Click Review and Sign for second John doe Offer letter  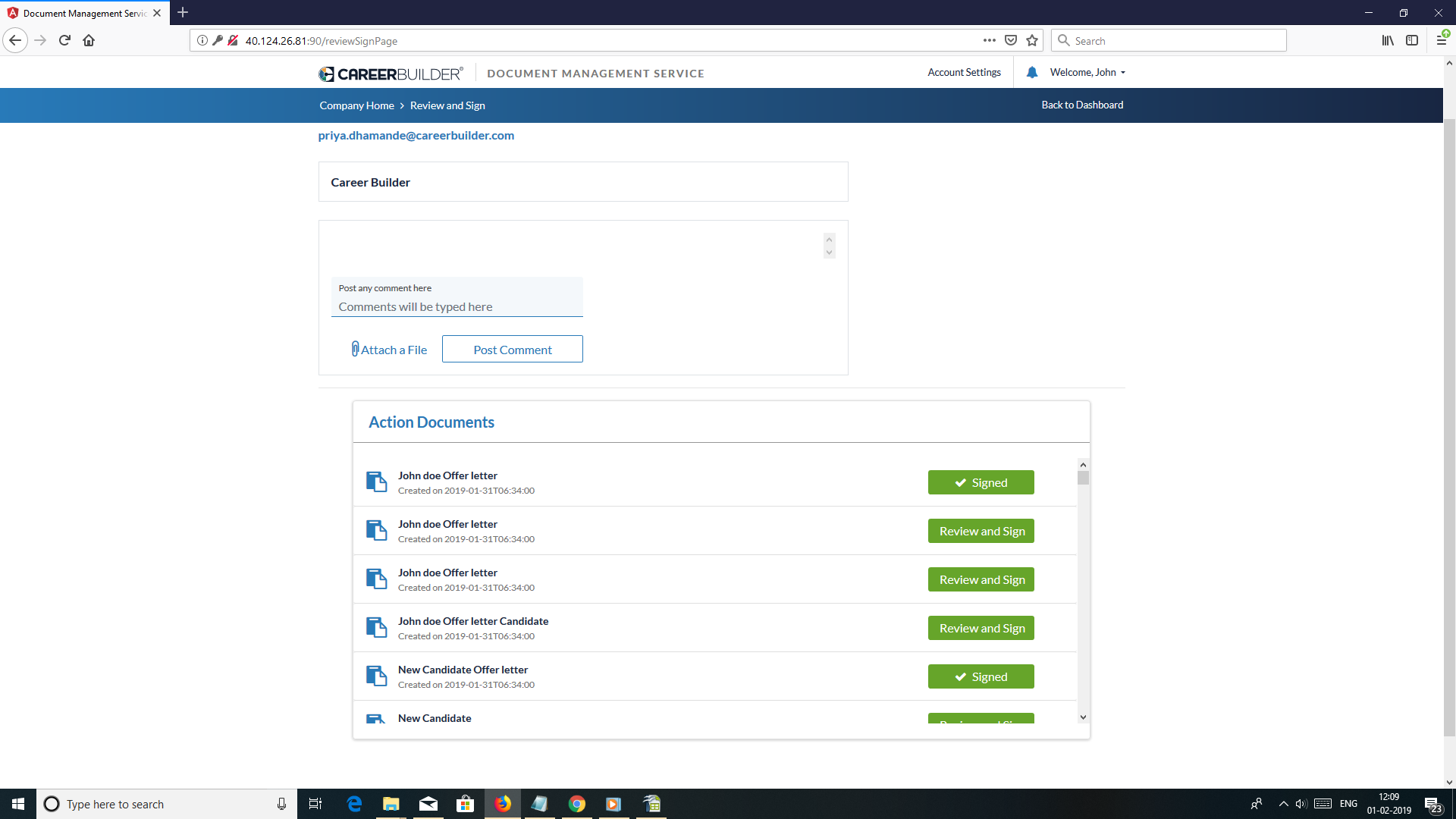click(x=981, y=531)
